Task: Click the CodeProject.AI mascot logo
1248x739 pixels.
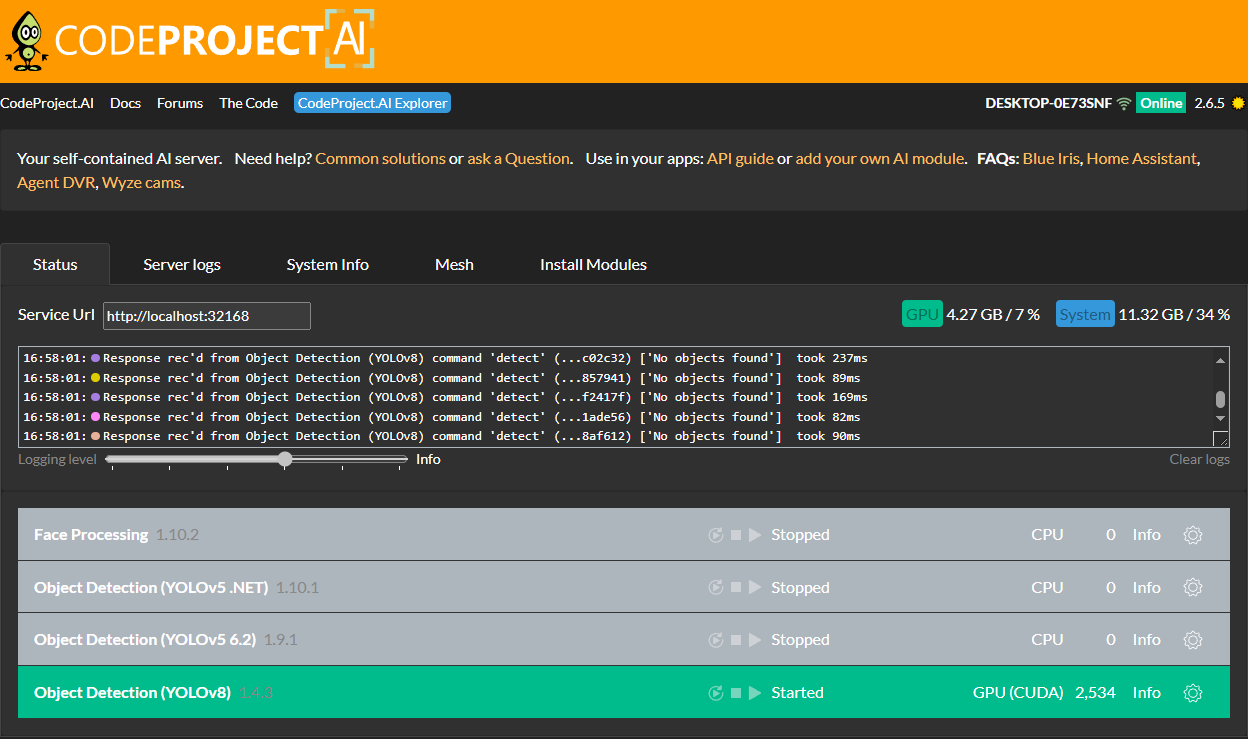Action: pyautogui.click(x=26, y=41)
